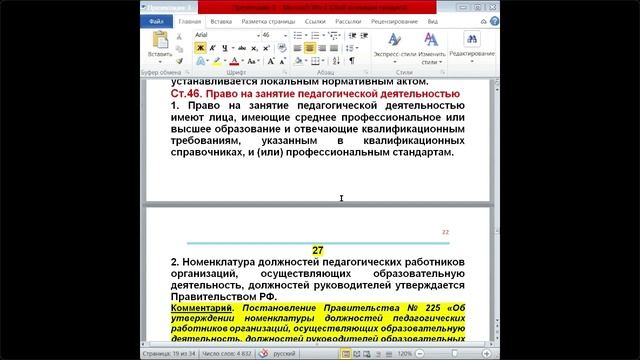Open the Styles (Стили) dialog launcher
The image size is (640, 360).
click(x=442, y=72)
